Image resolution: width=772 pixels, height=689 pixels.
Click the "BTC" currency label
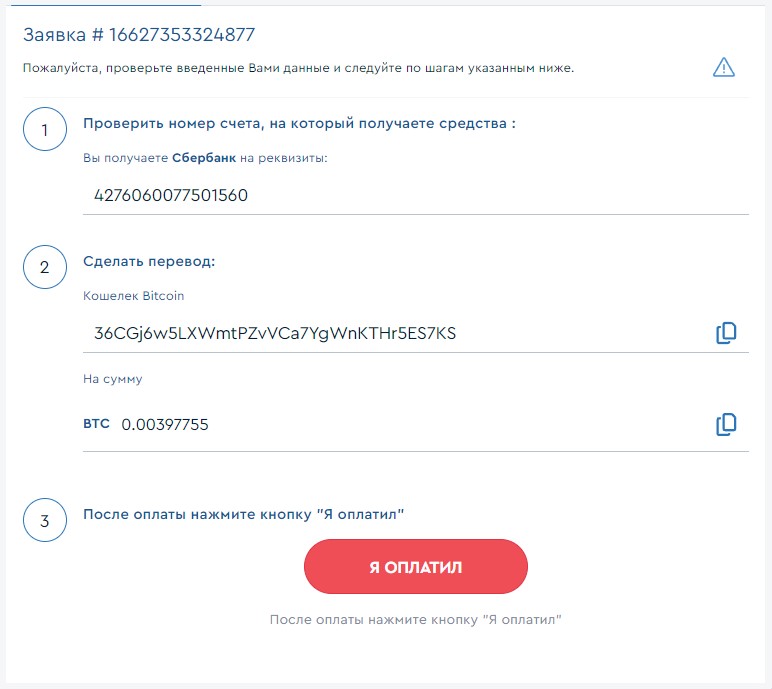(96, 424)
